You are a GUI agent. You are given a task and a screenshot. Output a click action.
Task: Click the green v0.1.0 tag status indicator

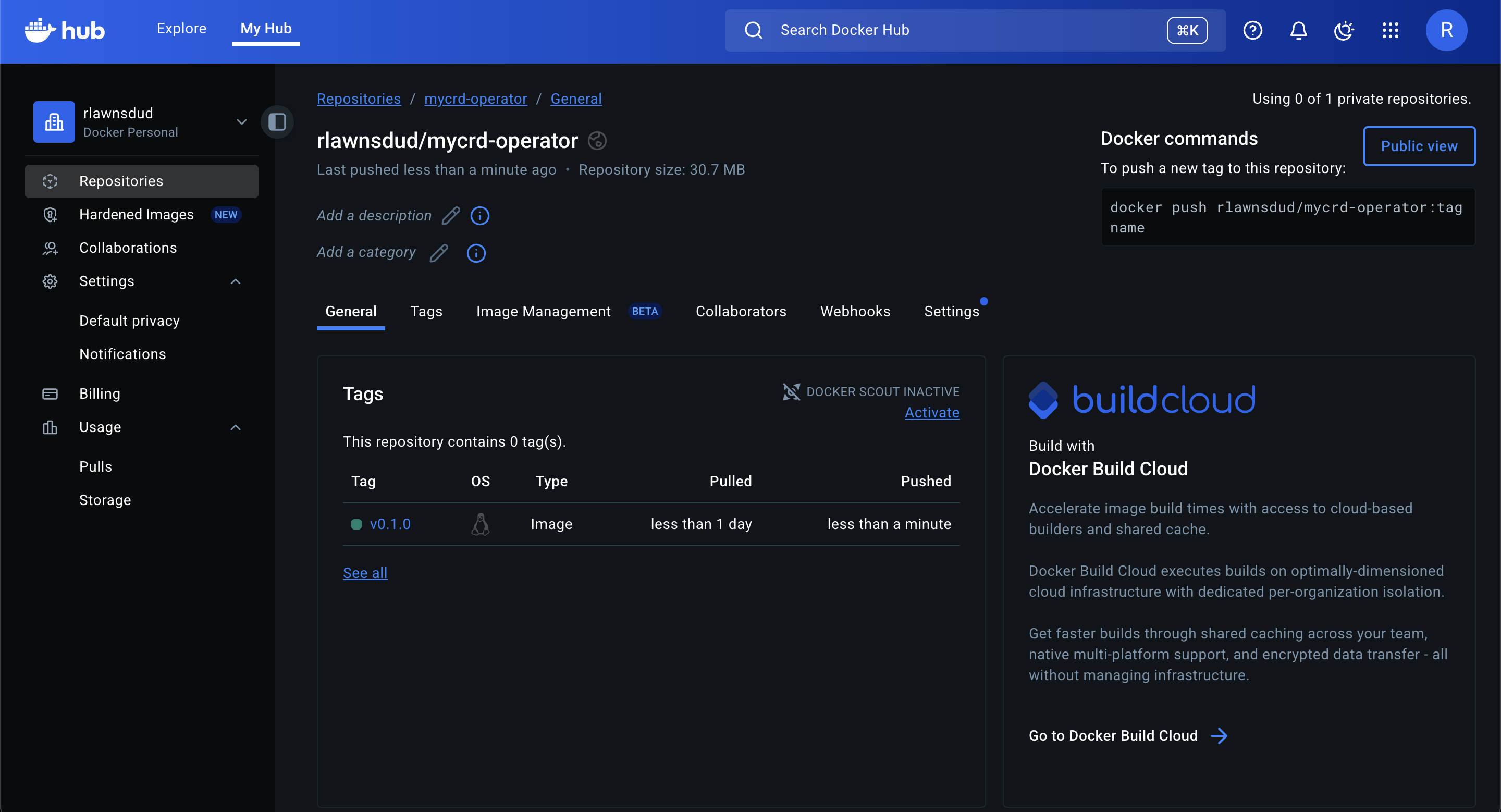[356, 524]
